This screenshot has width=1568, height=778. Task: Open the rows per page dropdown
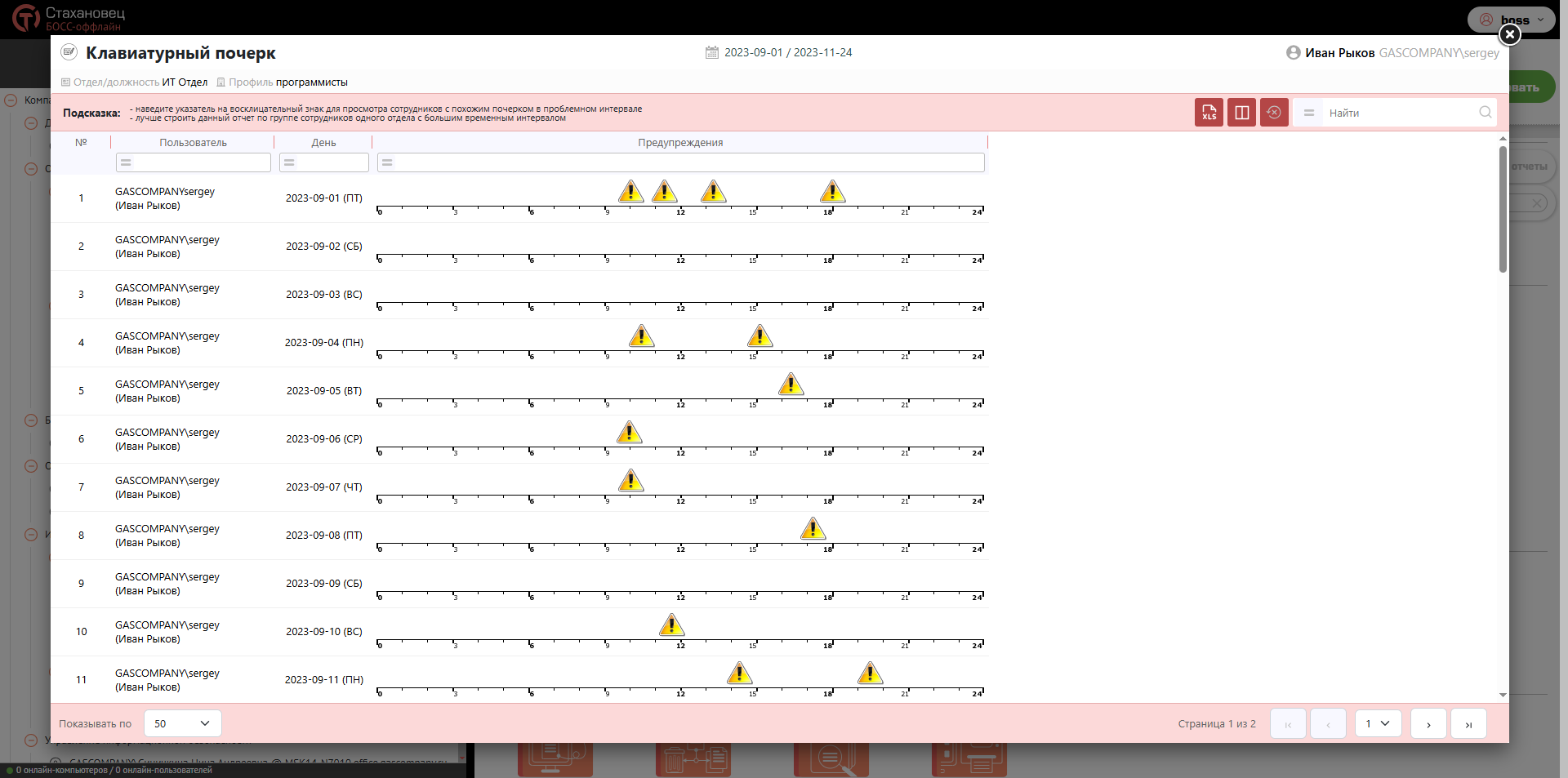182,723
